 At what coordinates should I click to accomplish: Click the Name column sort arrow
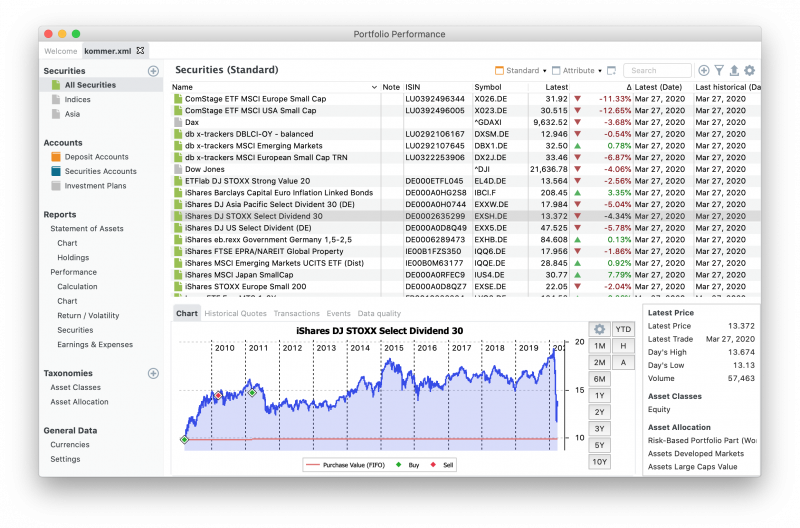374,87
